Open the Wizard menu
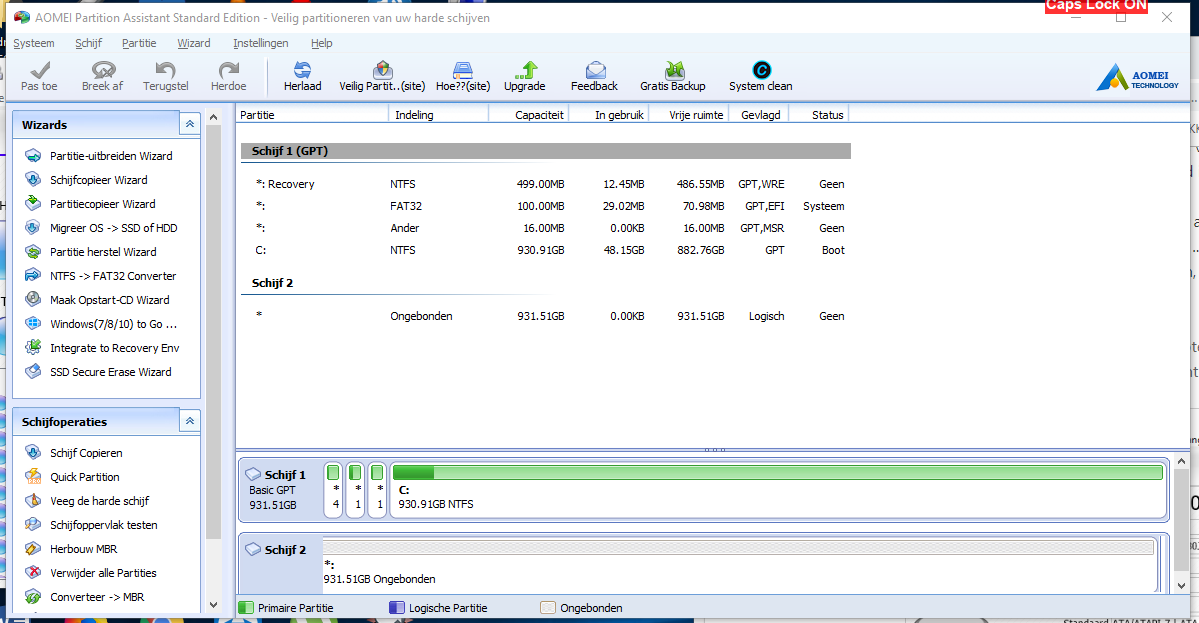1199x623 pixels. (x=193, y=43)
